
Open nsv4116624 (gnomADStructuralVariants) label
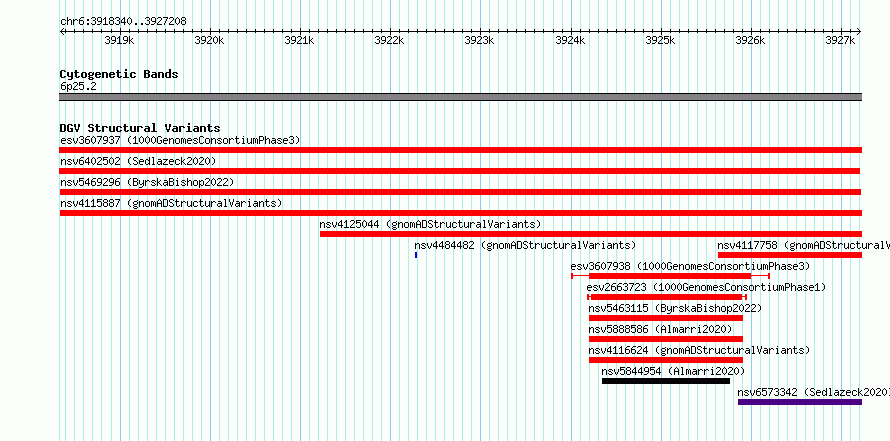click(x=699, y=350)
